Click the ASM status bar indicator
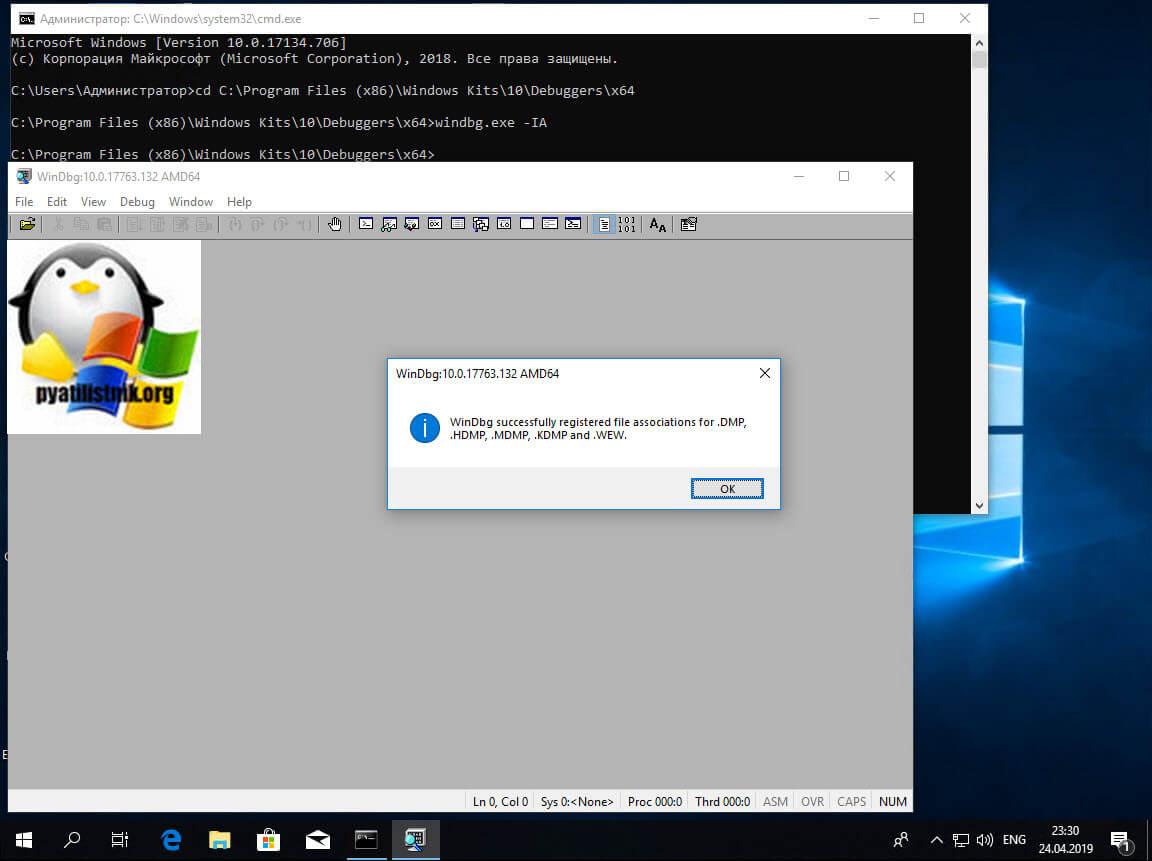This screenshot has height=861, width=1152. (775, 801)
